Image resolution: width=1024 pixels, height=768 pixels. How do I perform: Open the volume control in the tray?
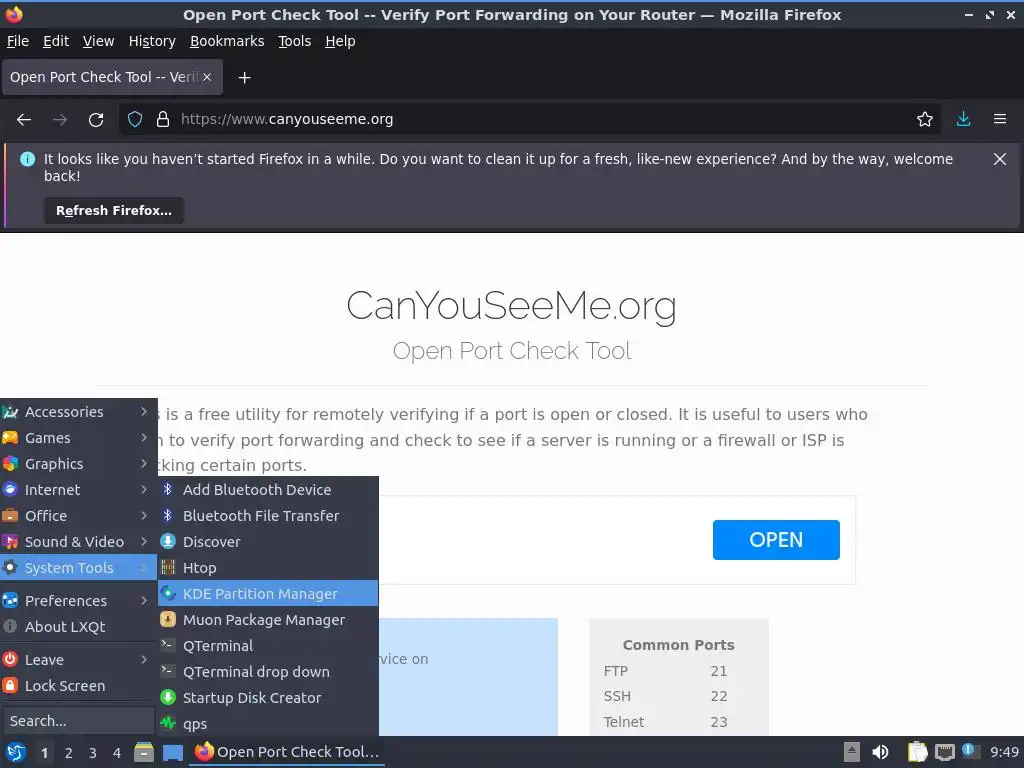880,752
